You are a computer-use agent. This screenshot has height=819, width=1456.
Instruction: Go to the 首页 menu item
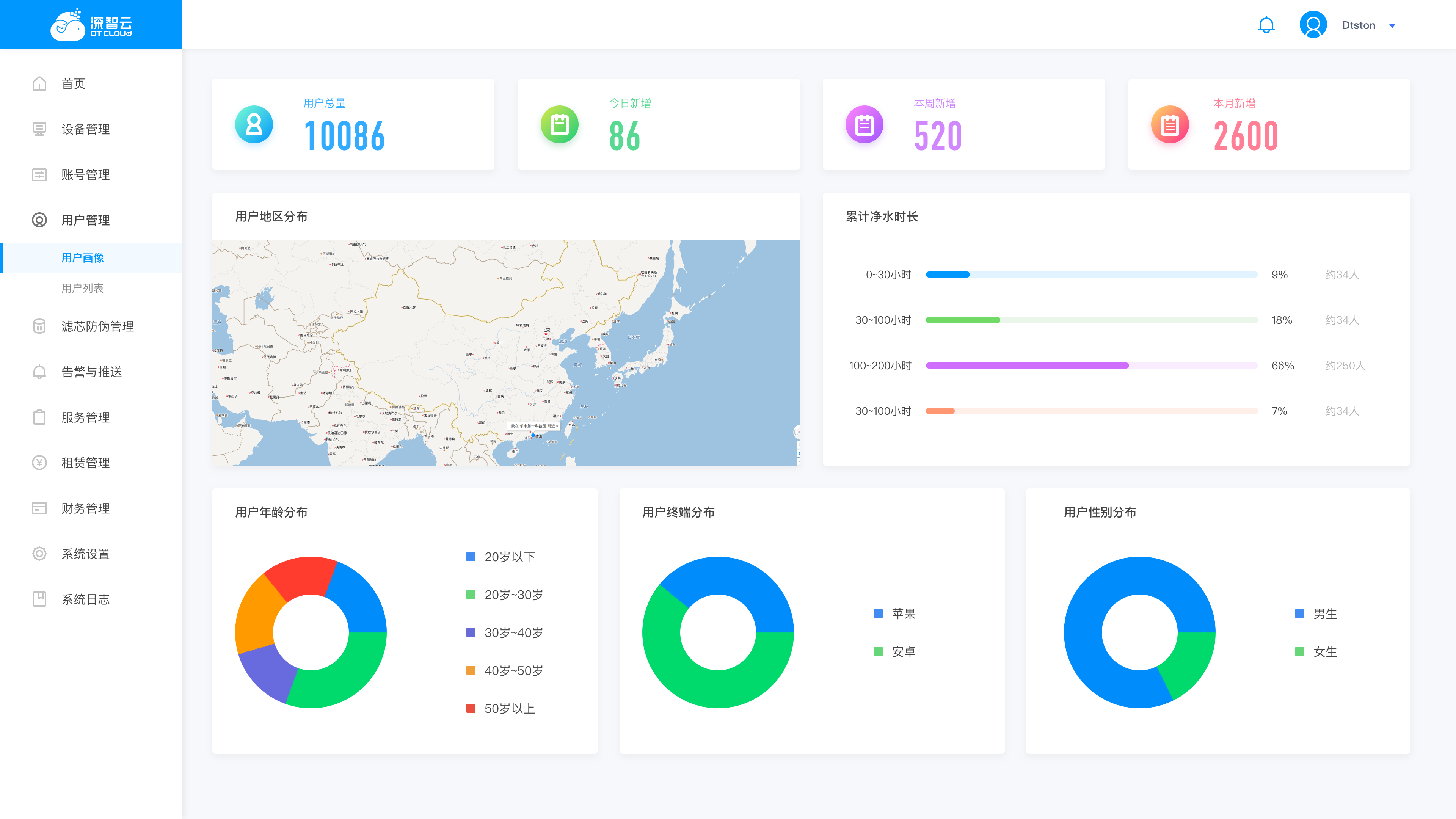pos(74,84)
